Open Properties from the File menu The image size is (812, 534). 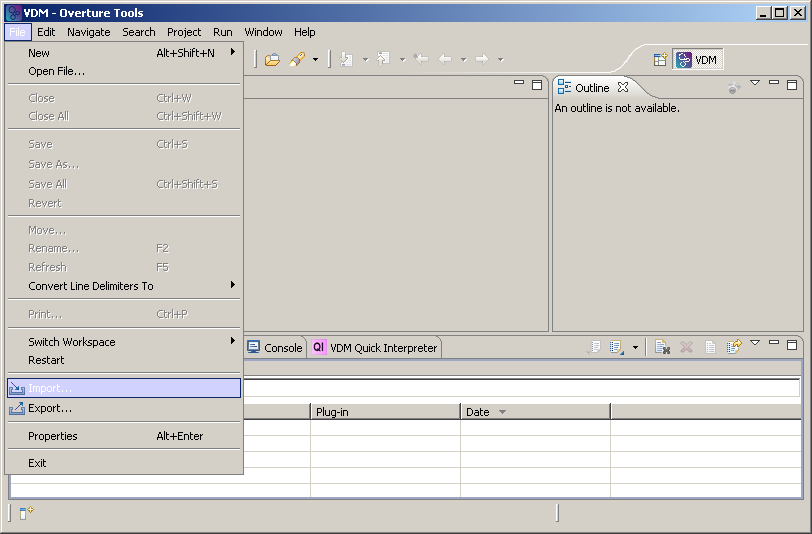[124, 436]
